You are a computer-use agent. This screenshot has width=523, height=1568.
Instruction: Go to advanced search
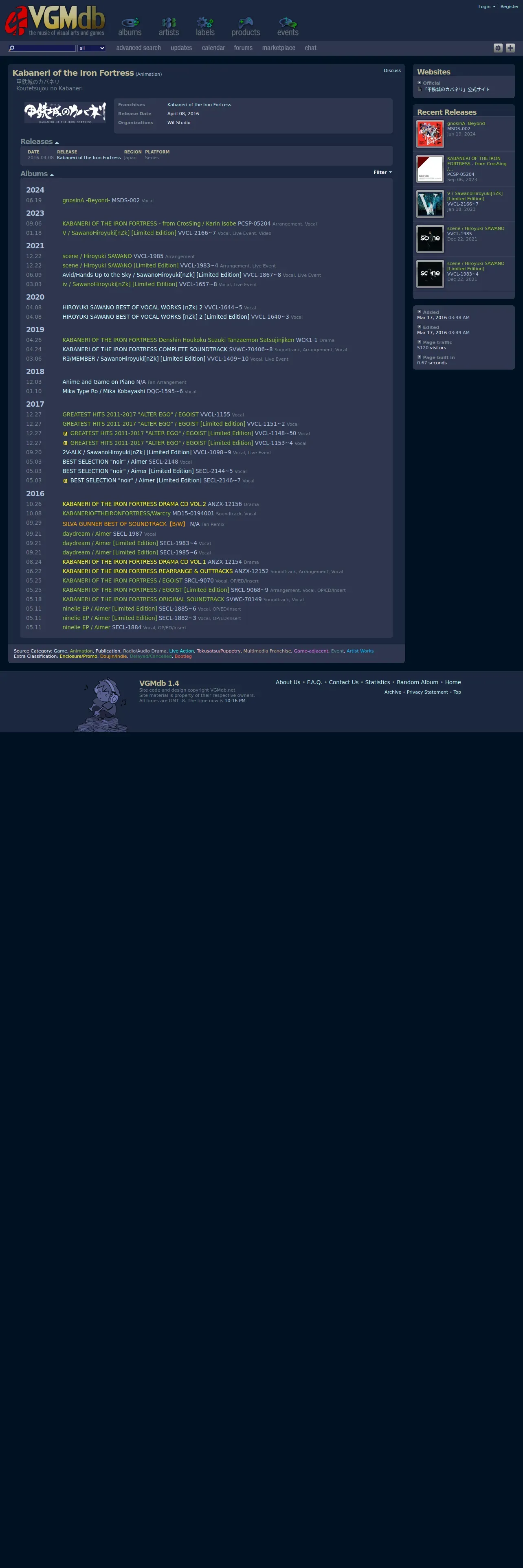click(138, 48)
